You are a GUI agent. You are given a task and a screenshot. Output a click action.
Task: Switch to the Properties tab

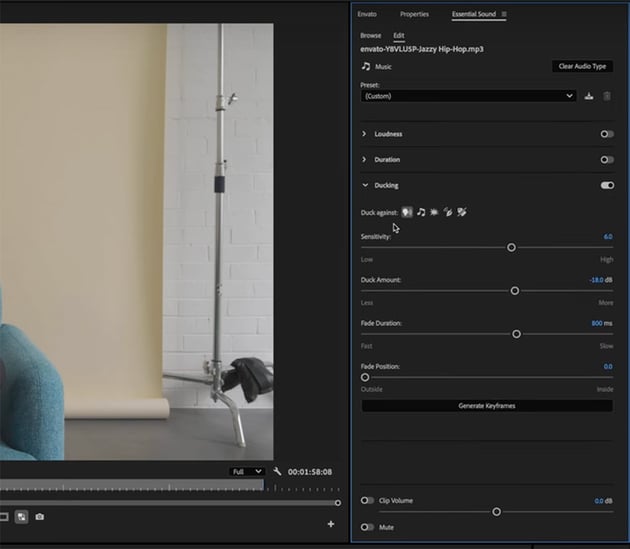point(414,14)
